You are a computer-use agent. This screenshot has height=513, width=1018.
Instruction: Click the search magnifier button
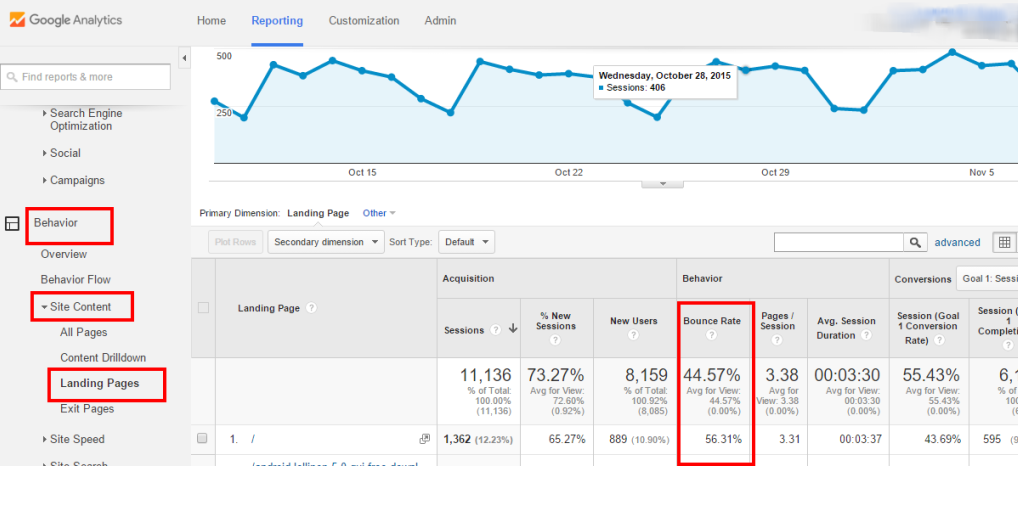click(x=915, y=242)
